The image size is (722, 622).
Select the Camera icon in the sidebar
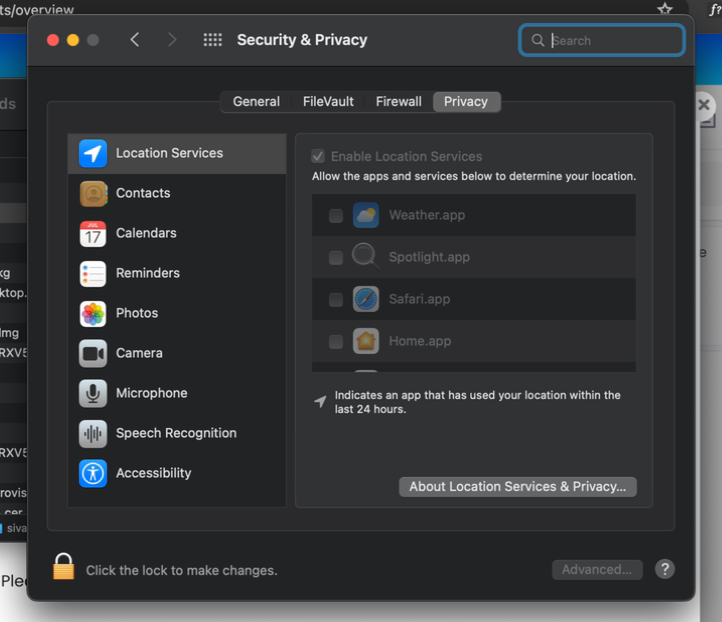(x=93, y=354)
